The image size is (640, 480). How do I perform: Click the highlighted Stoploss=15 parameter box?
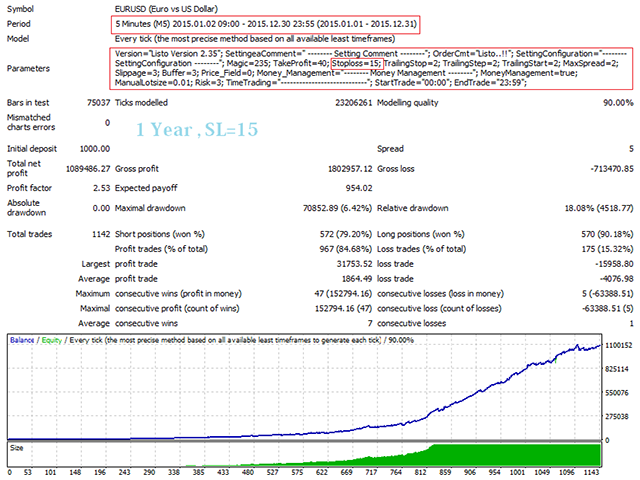point(355,63)
